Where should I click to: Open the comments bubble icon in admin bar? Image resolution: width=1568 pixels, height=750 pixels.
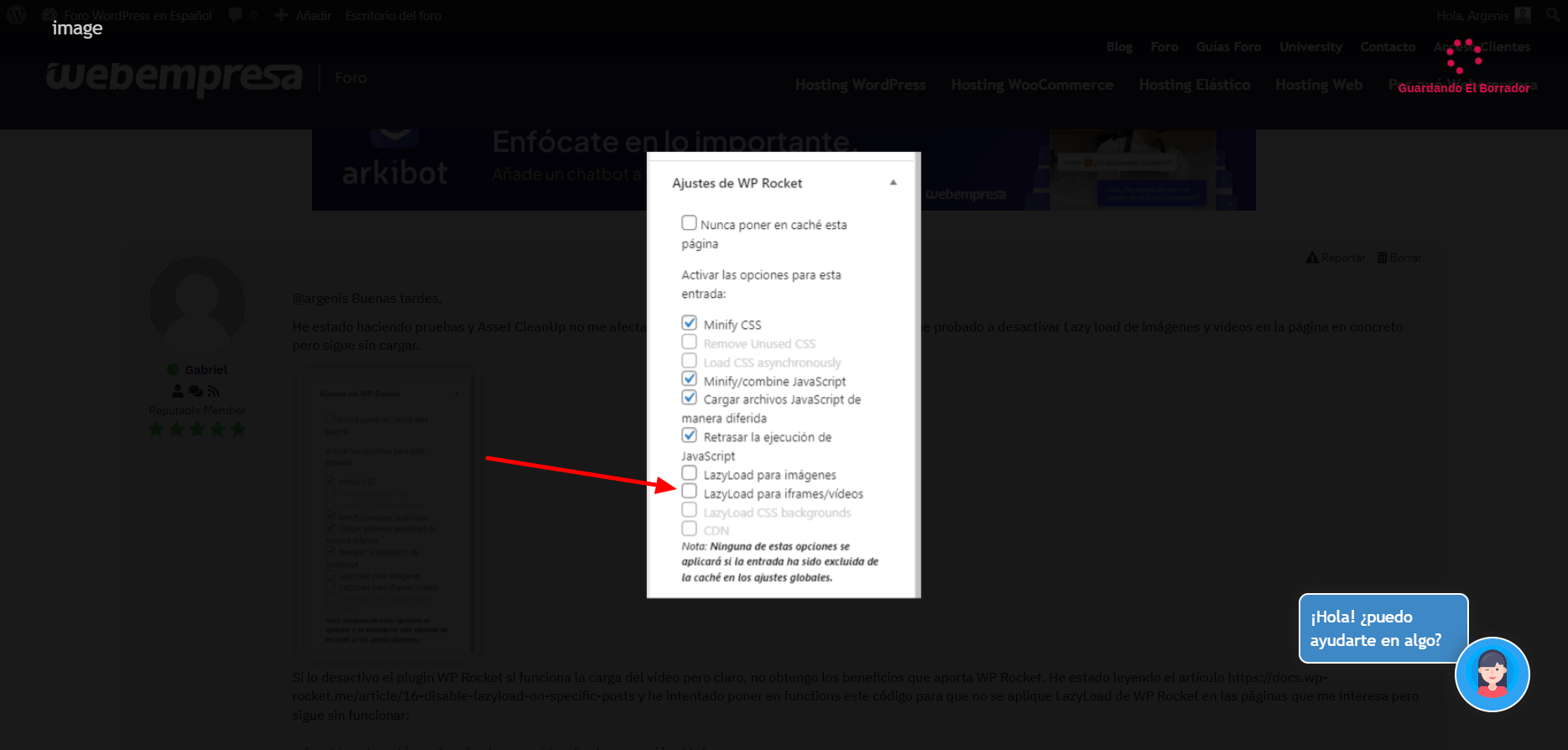pyautogui.click(x=236, y=15)
